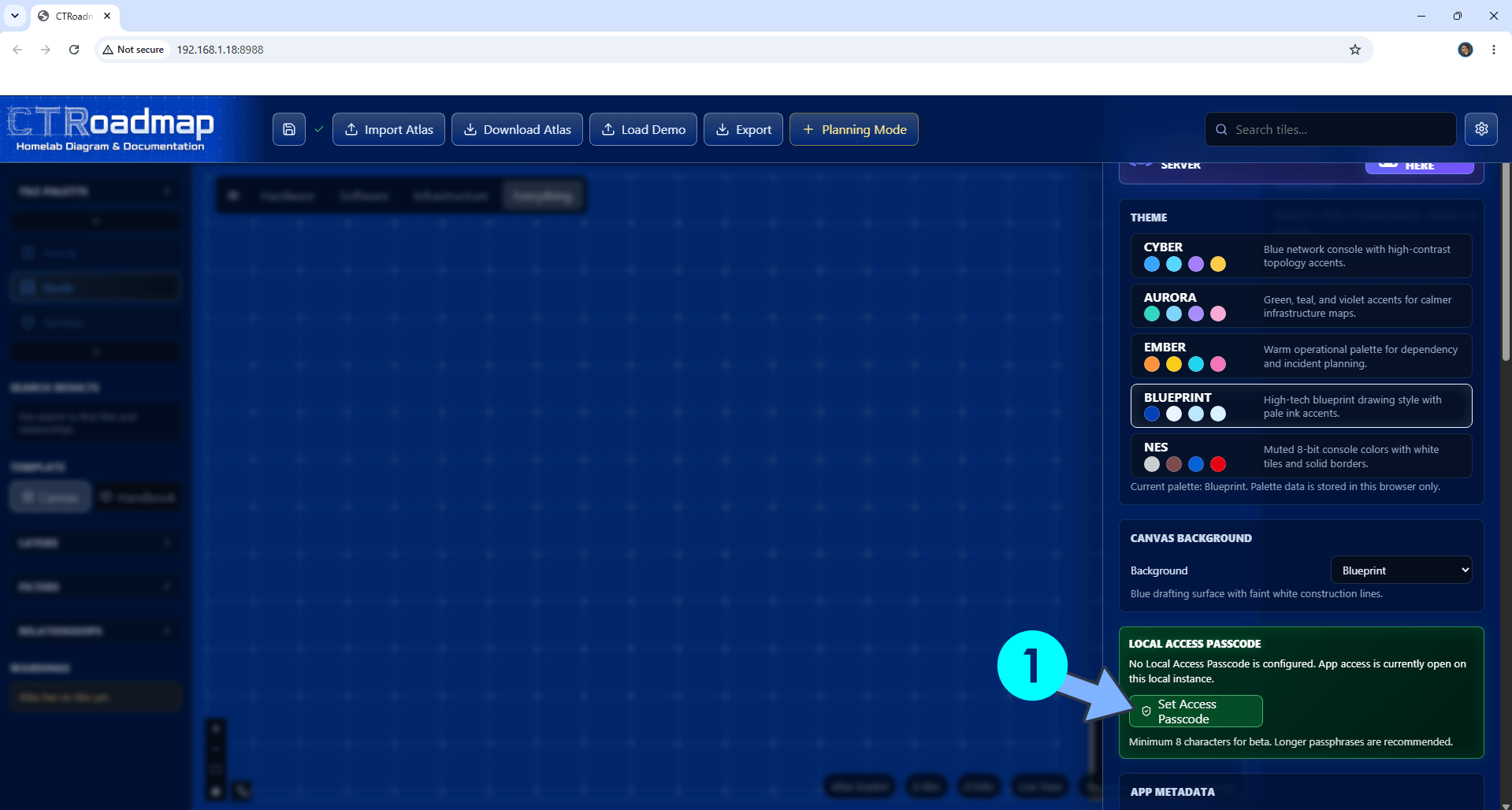The height and width of the screenshot is (810, 1512).
Task: Select the NES theme
Action: coord(1301,455)
